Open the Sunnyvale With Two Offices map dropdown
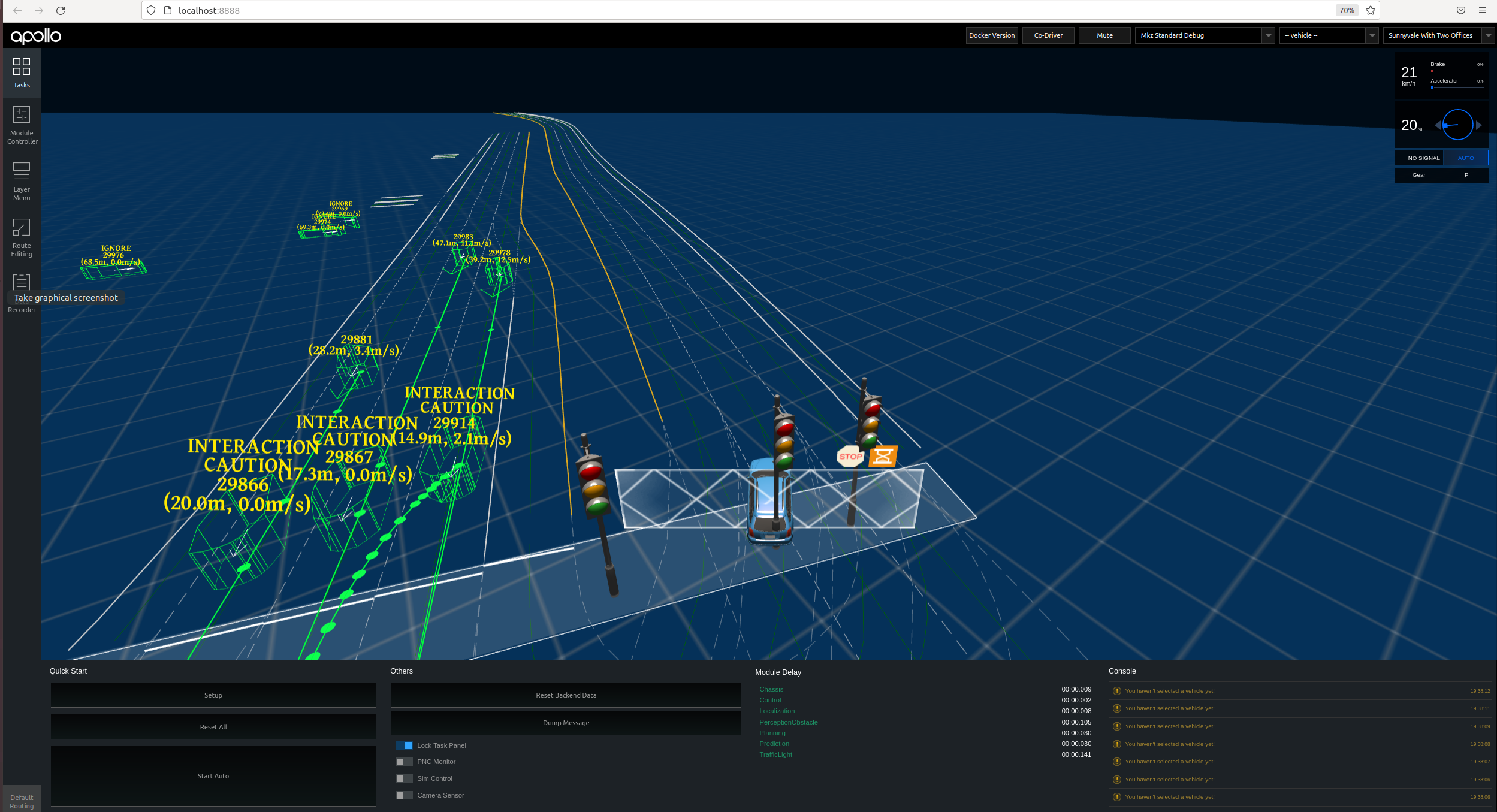This screenshot has height=812, width=1497. pyautogui.click(x=1438, y=35)
